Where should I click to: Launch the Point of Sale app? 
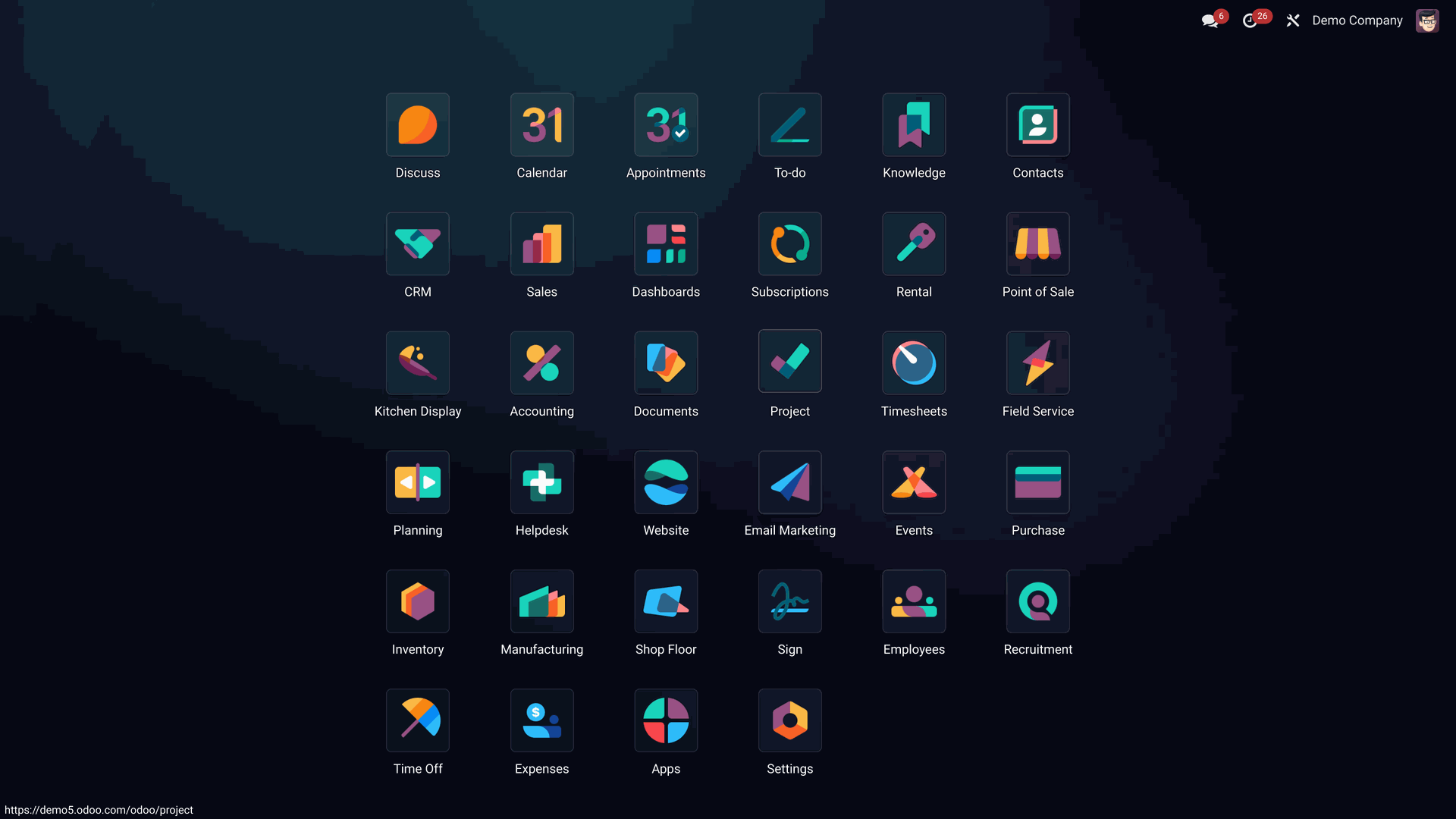1037,244
